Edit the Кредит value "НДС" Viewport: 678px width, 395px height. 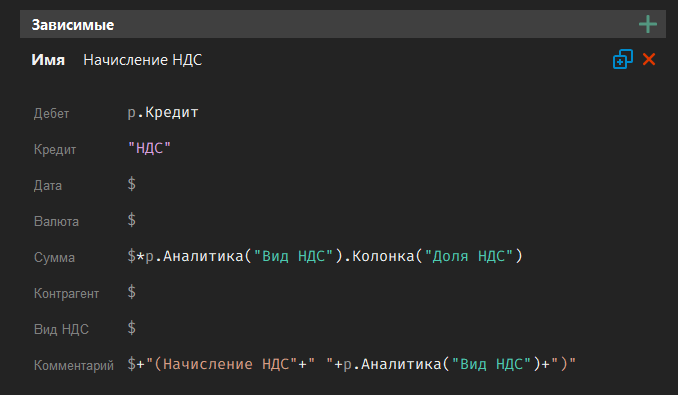pos(149,148)
